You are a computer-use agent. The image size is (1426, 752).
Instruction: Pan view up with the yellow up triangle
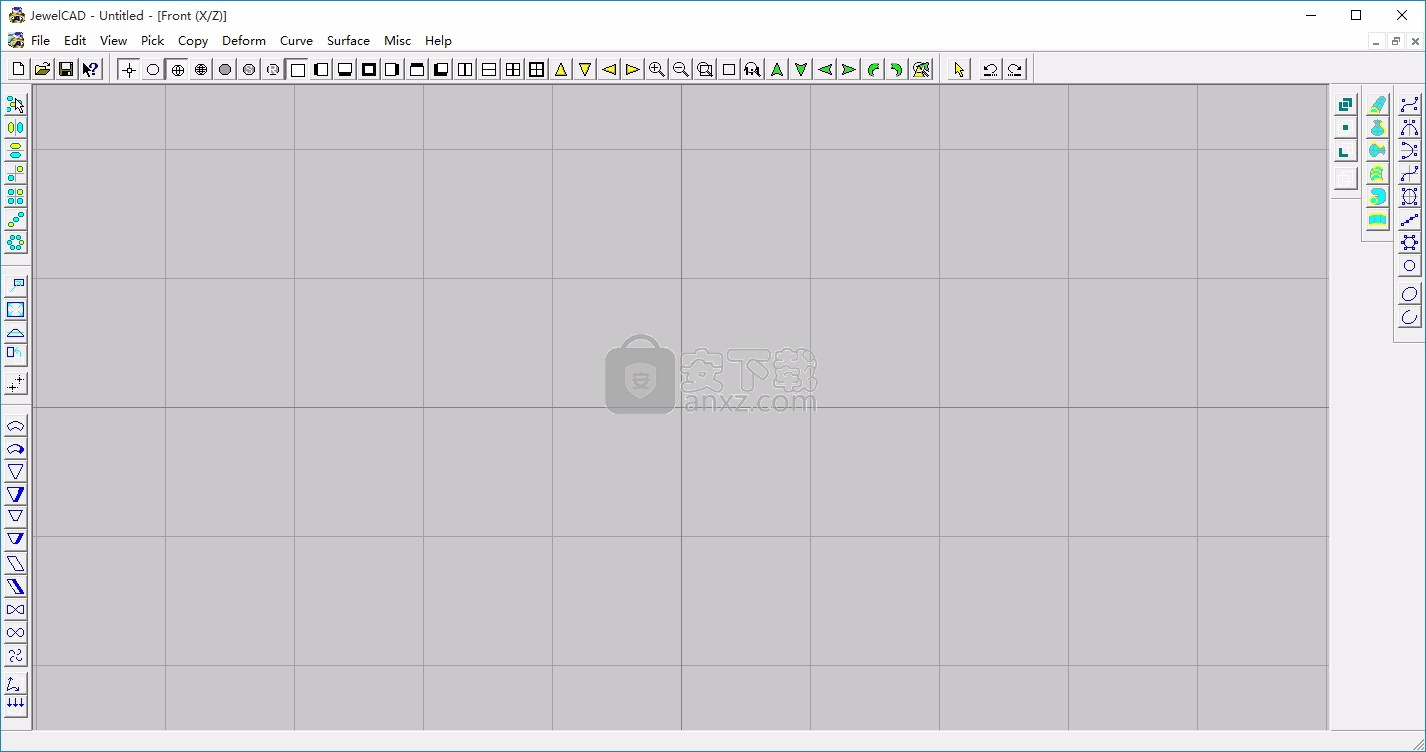561,69
